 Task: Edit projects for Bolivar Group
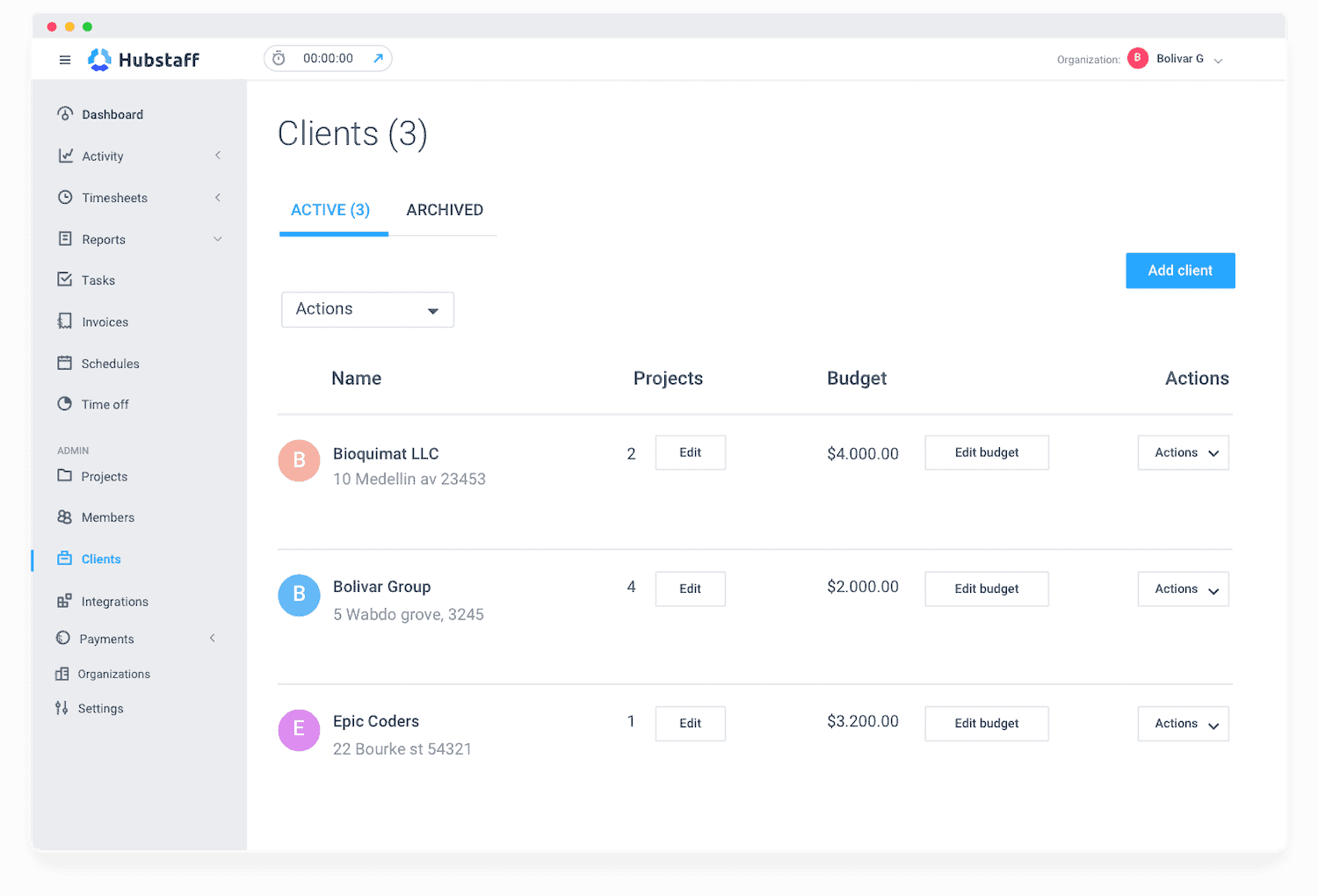[691, 589]
